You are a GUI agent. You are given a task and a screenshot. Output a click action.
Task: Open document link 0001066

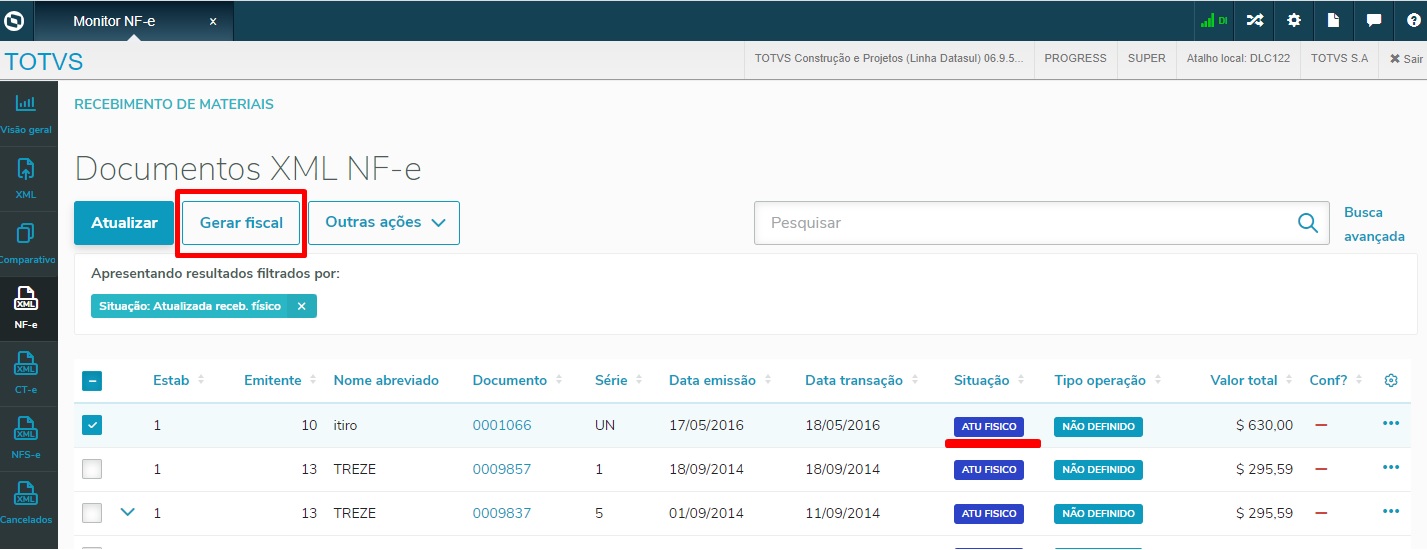pyautogui.click(x=502, y=425)
